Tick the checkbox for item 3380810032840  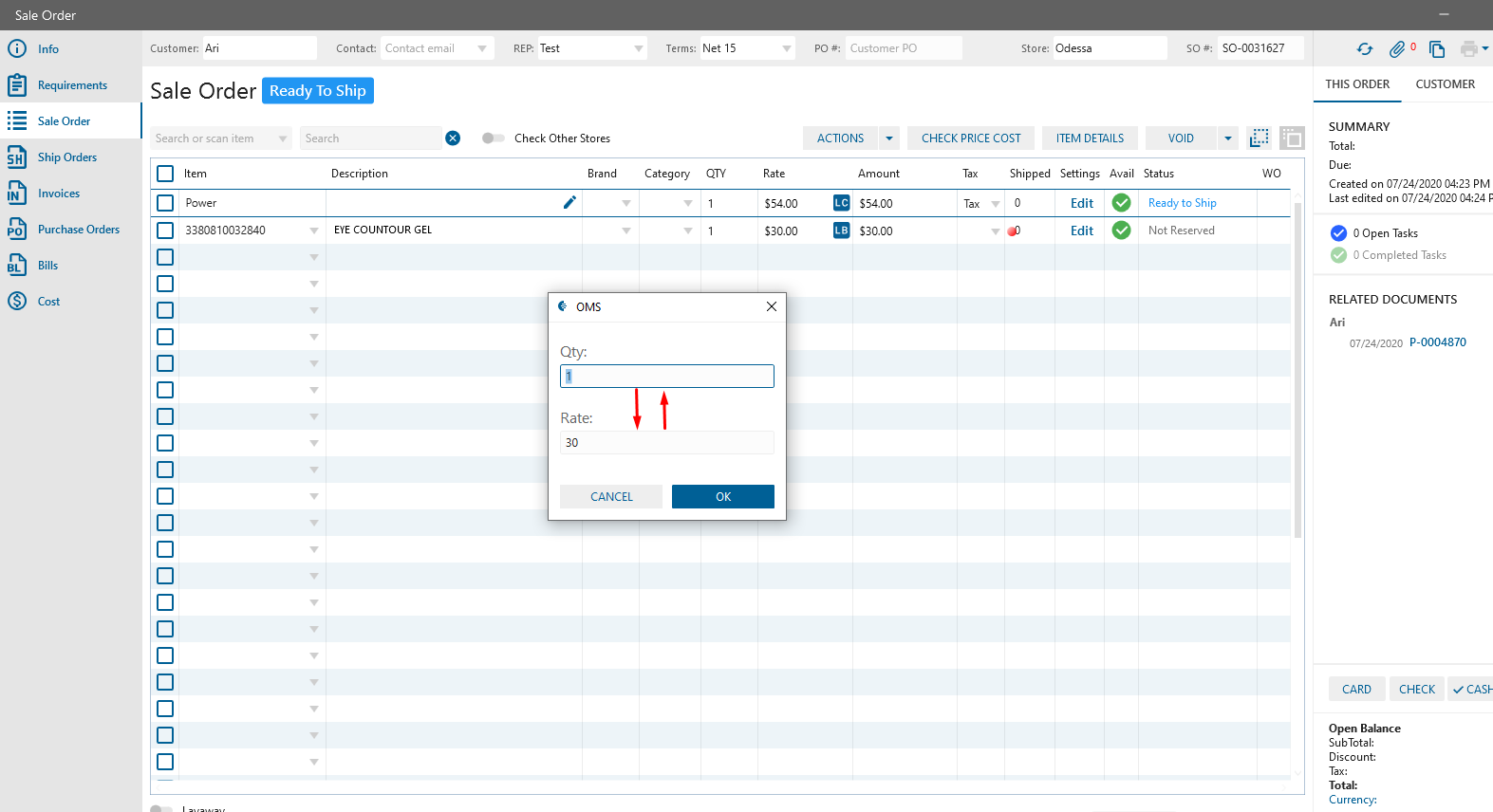(165, 231)
